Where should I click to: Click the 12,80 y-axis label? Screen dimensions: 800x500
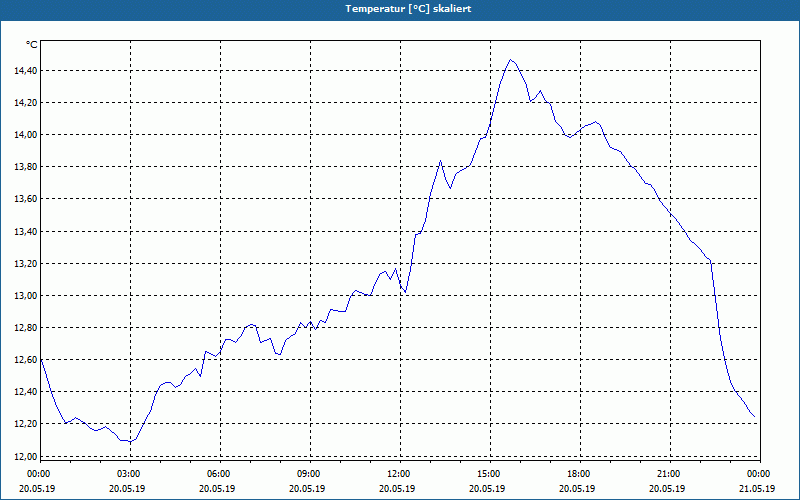click(x=25, y=328)
